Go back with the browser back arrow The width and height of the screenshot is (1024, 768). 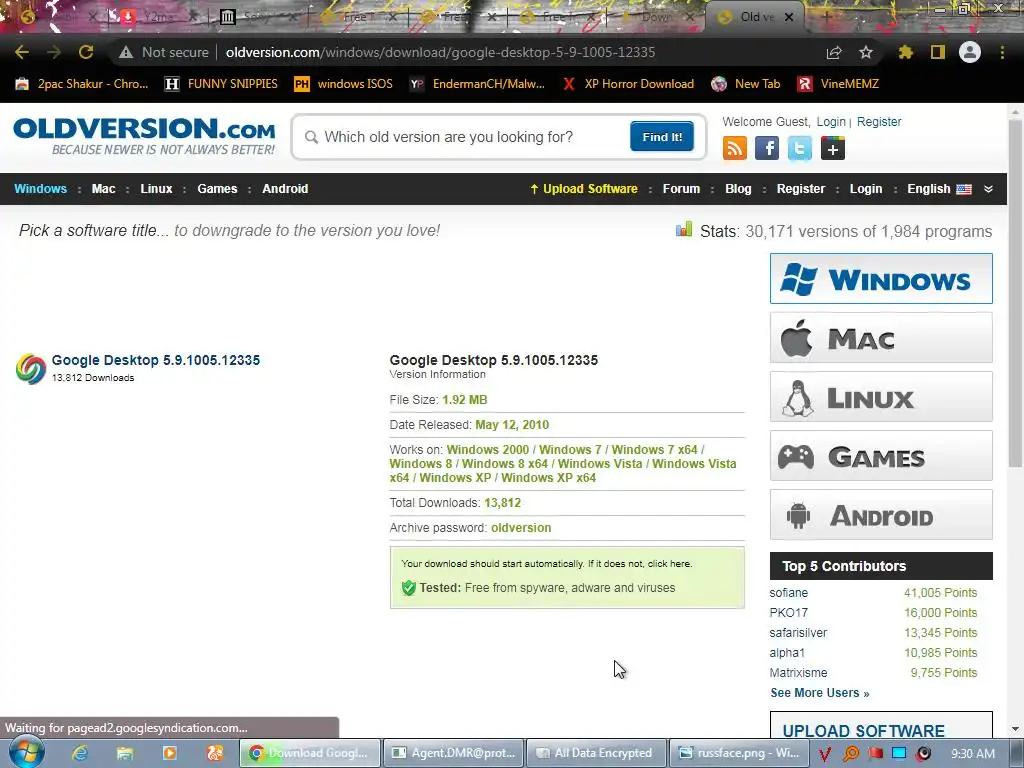(22, 52)
